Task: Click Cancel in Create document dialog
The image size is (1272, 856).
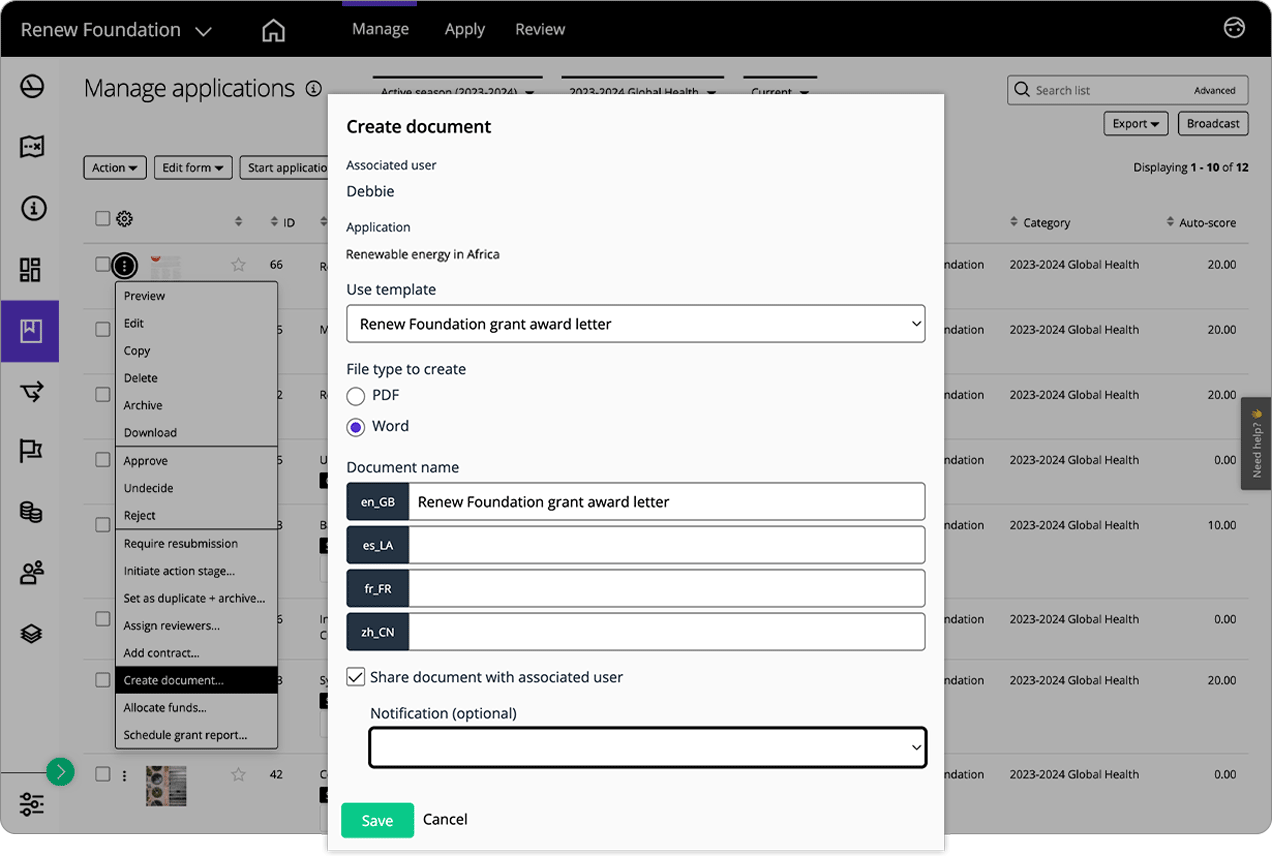Action: (445, 819)
